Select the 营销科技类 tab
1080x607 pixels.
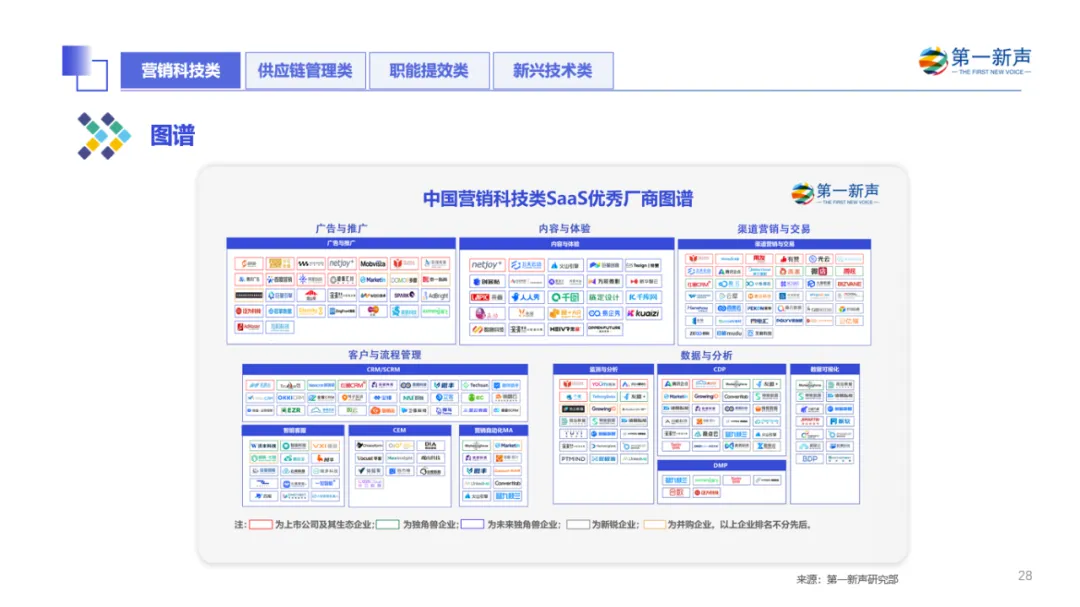pos(180,70)
